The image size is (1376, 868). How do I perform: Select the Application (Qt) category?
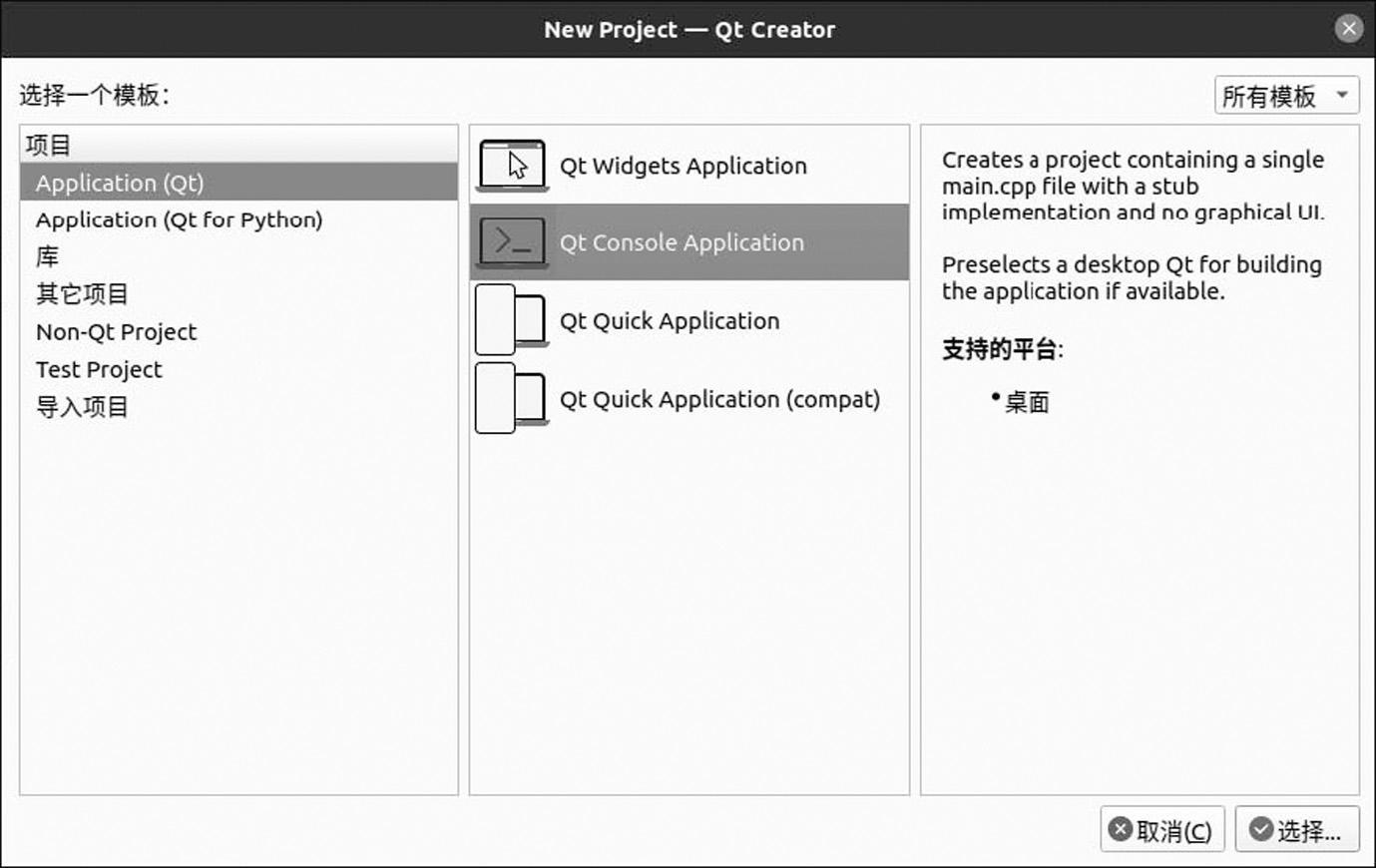(x=120, y=184)
